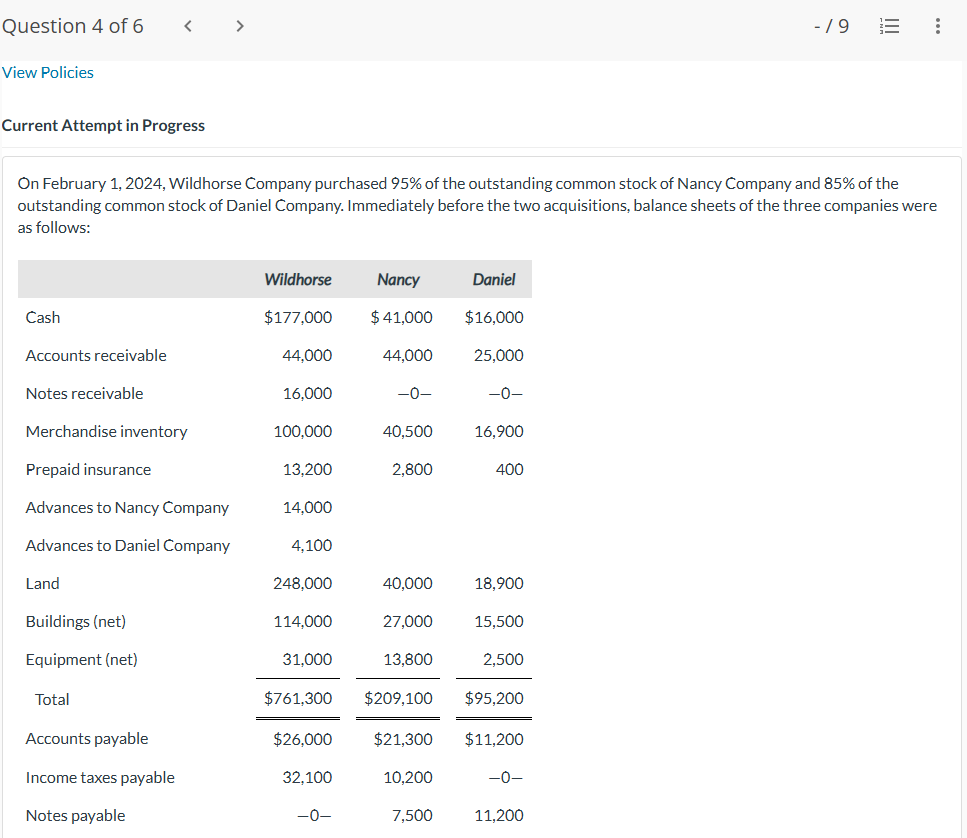Go to the next question arrow
This screenshot has height=838, width=967.
240,26
